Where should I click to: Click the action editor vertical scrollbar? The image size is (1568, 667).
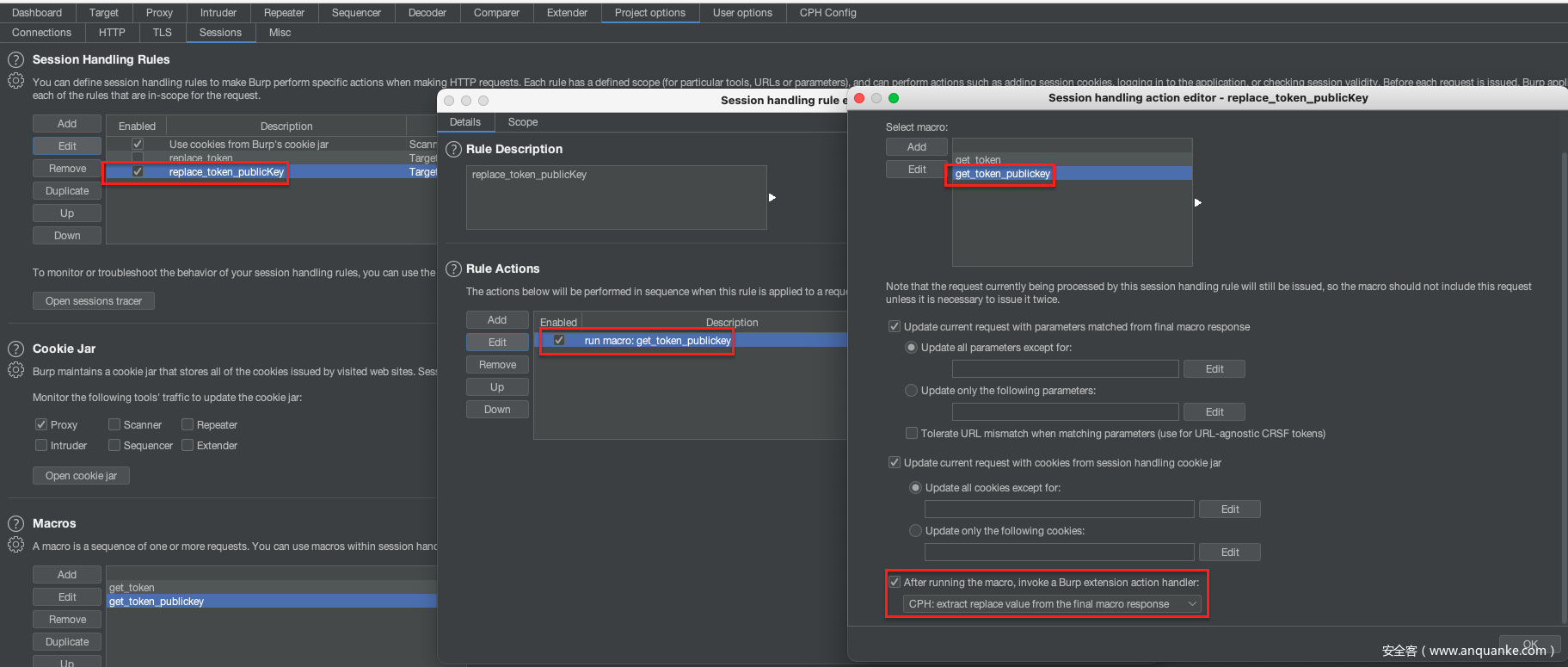point(1564,387)
